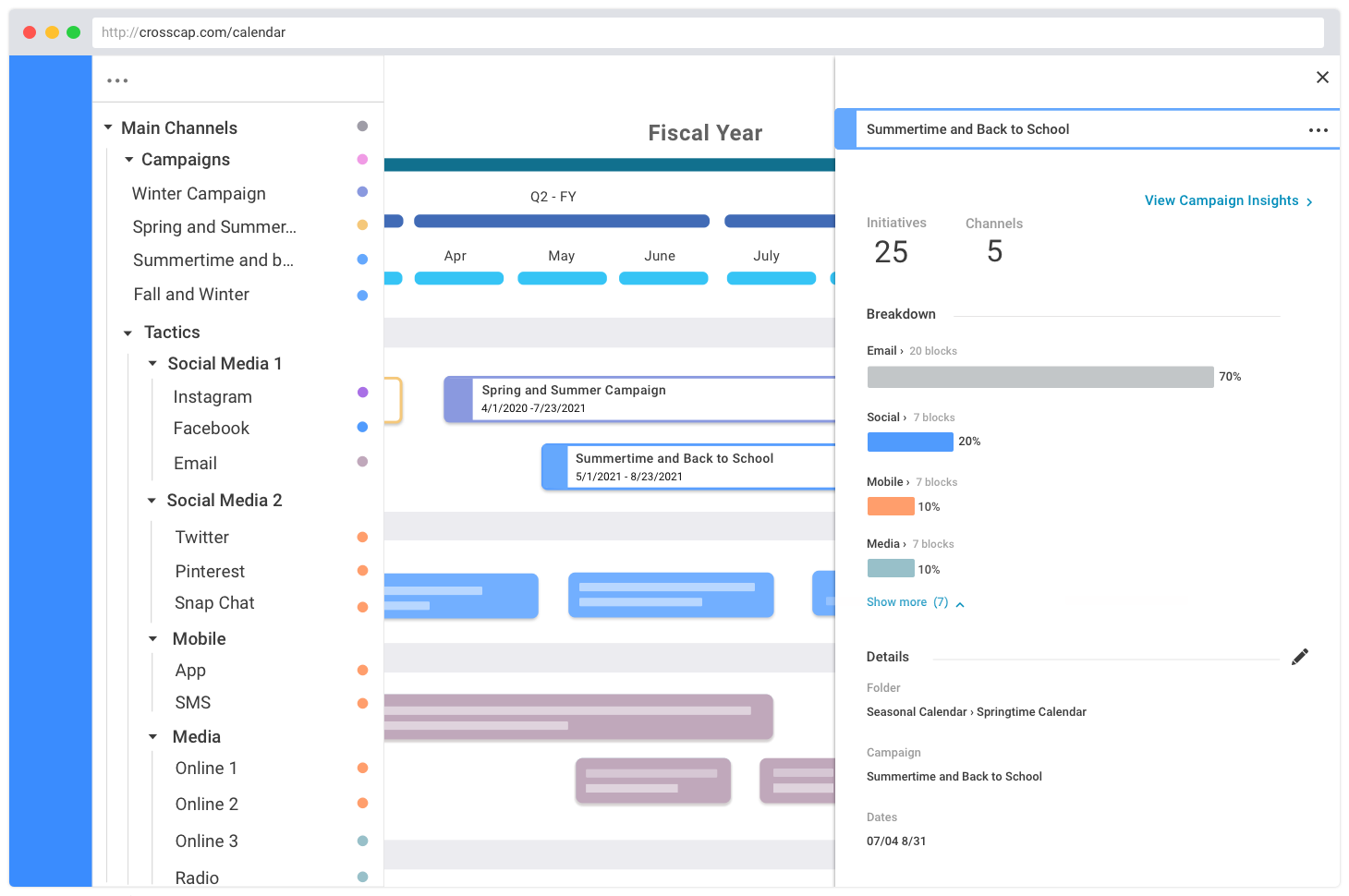Click the Media 10% teal progress bar
This screenshot has width=1349, height=896.
[x=891, y=569]
